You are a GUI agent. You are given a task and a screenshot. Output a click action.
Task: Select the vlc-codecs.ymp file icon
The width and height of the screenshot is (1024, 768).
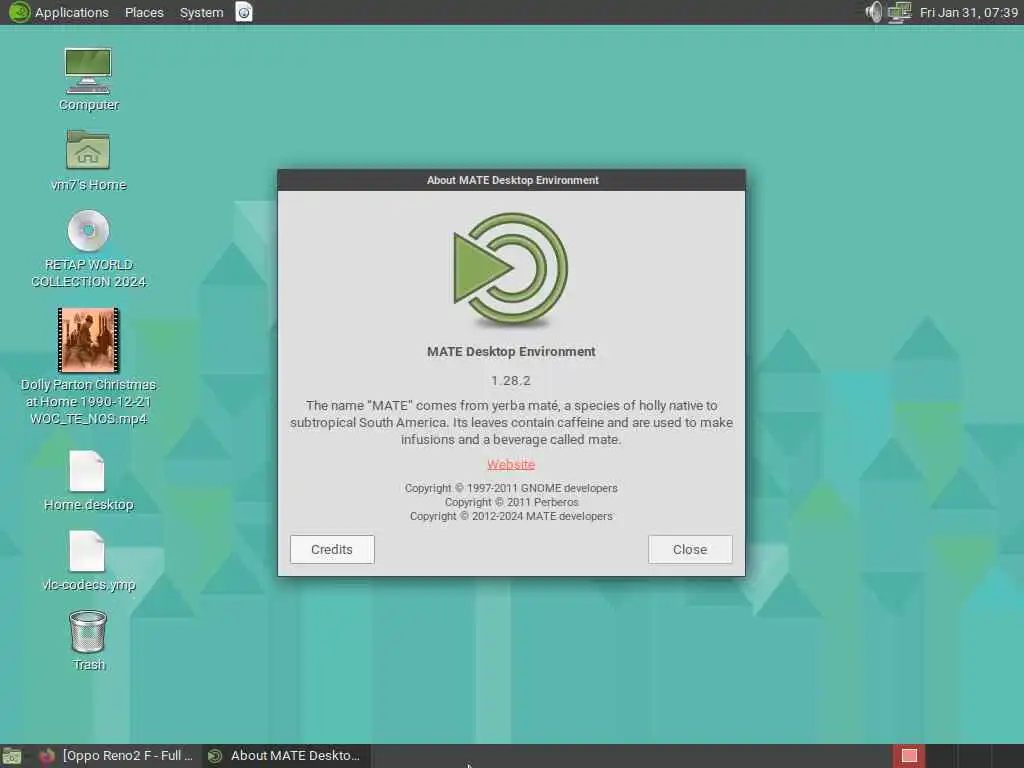tap(87, 551)
